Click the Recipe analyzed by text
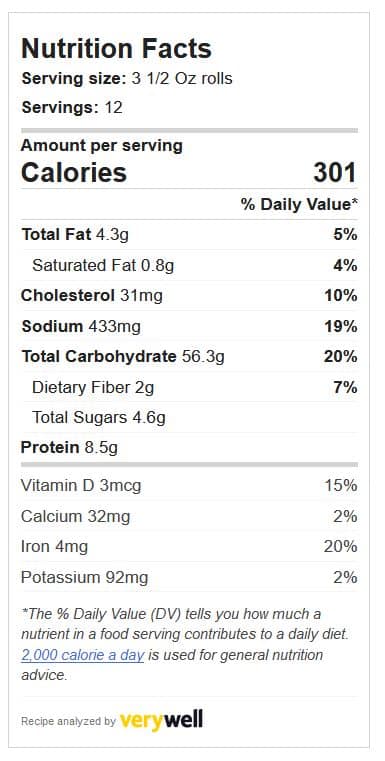This screenshot has height=761, width=385. [x=68, y=722]
